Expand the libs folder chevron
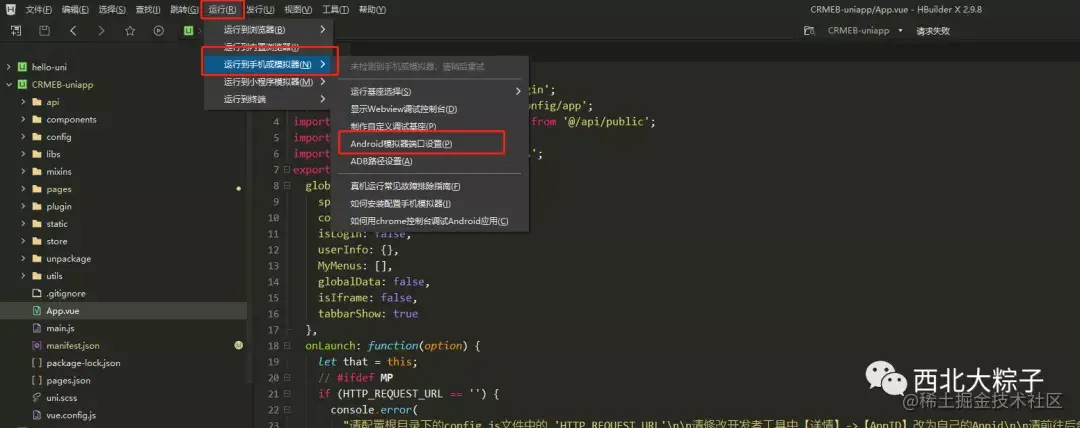The height and width of the screenshot is (428, 1080). [x=23, y=154]
